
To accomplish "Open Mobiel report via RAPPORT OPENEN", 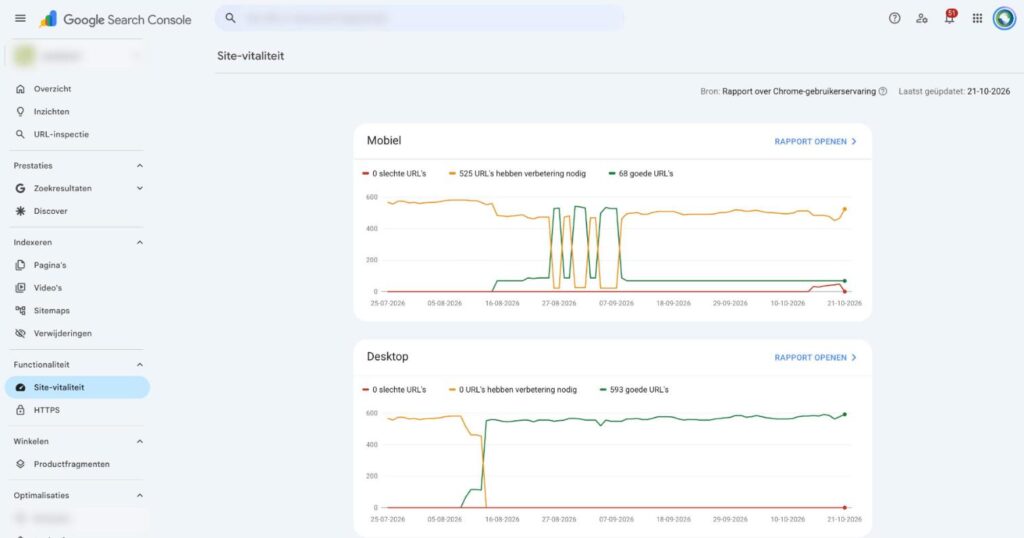I will point(815,142).
